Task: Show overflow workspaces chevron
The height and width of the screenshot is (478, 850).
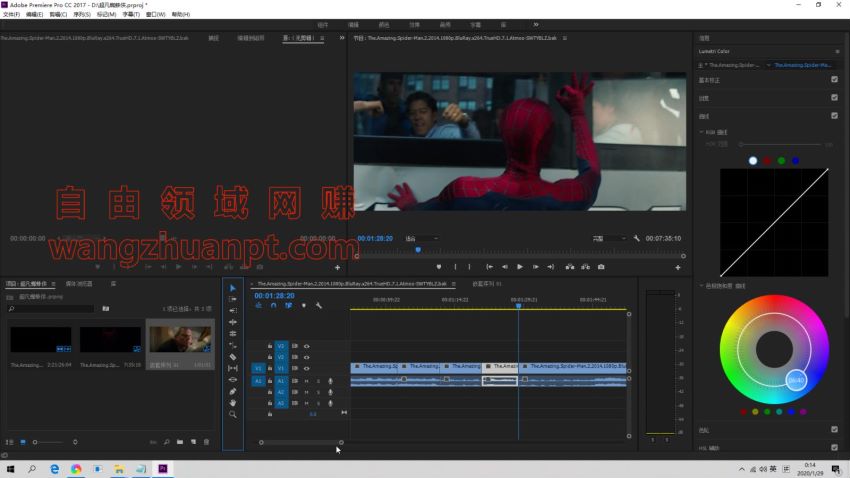Action: click(x=536, y=24)
